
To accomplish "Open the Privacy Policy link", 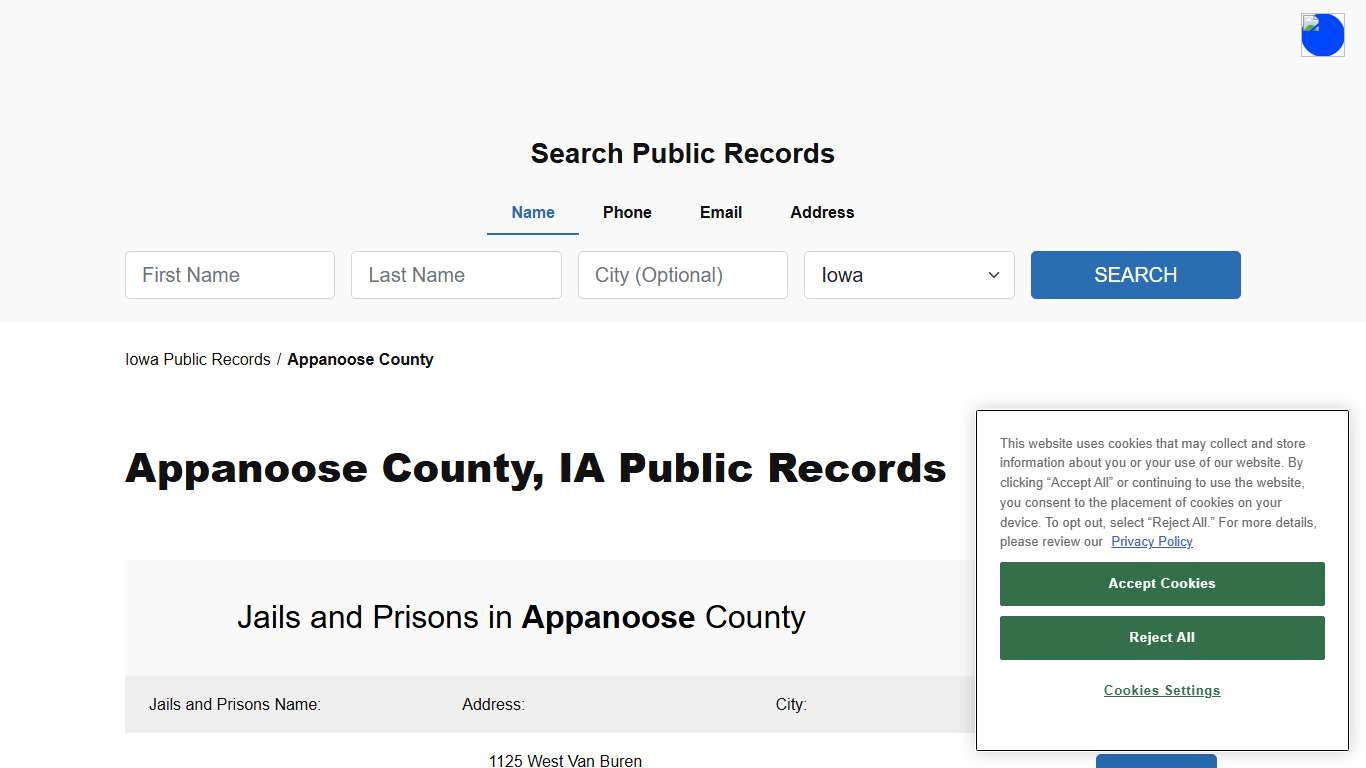I will pos(1151,541).
